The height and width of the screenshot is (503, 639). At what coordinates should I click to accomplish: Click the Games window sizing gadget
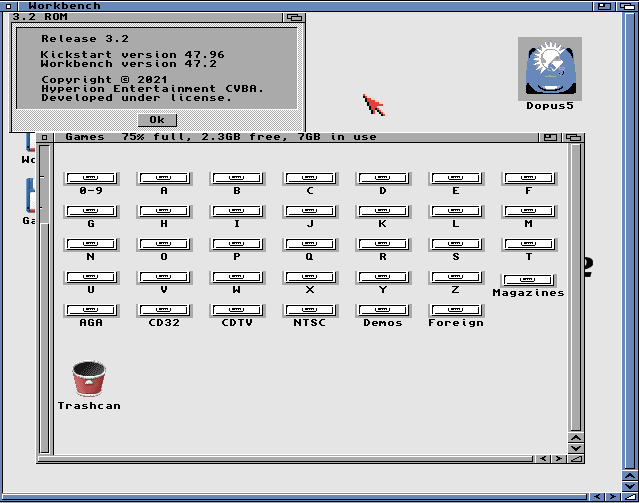point(576,459)
